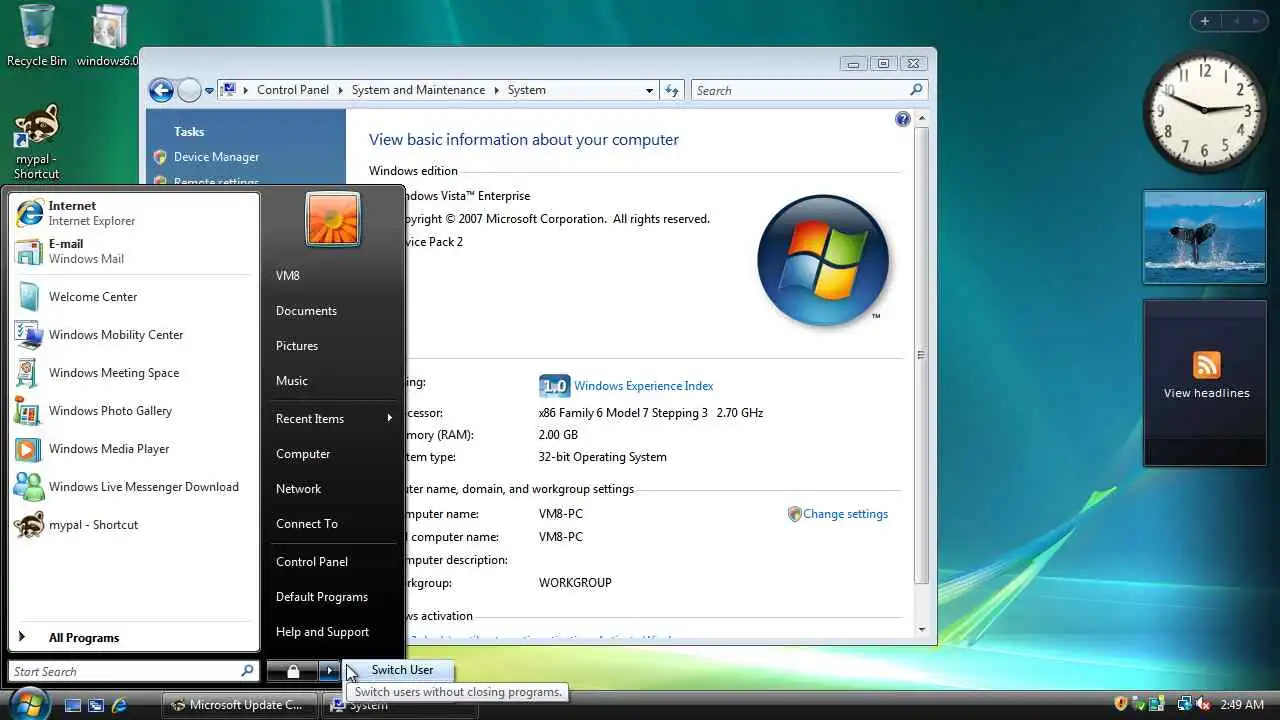Click the lock computer button
1280x720 pixels.
pos(293,671)
